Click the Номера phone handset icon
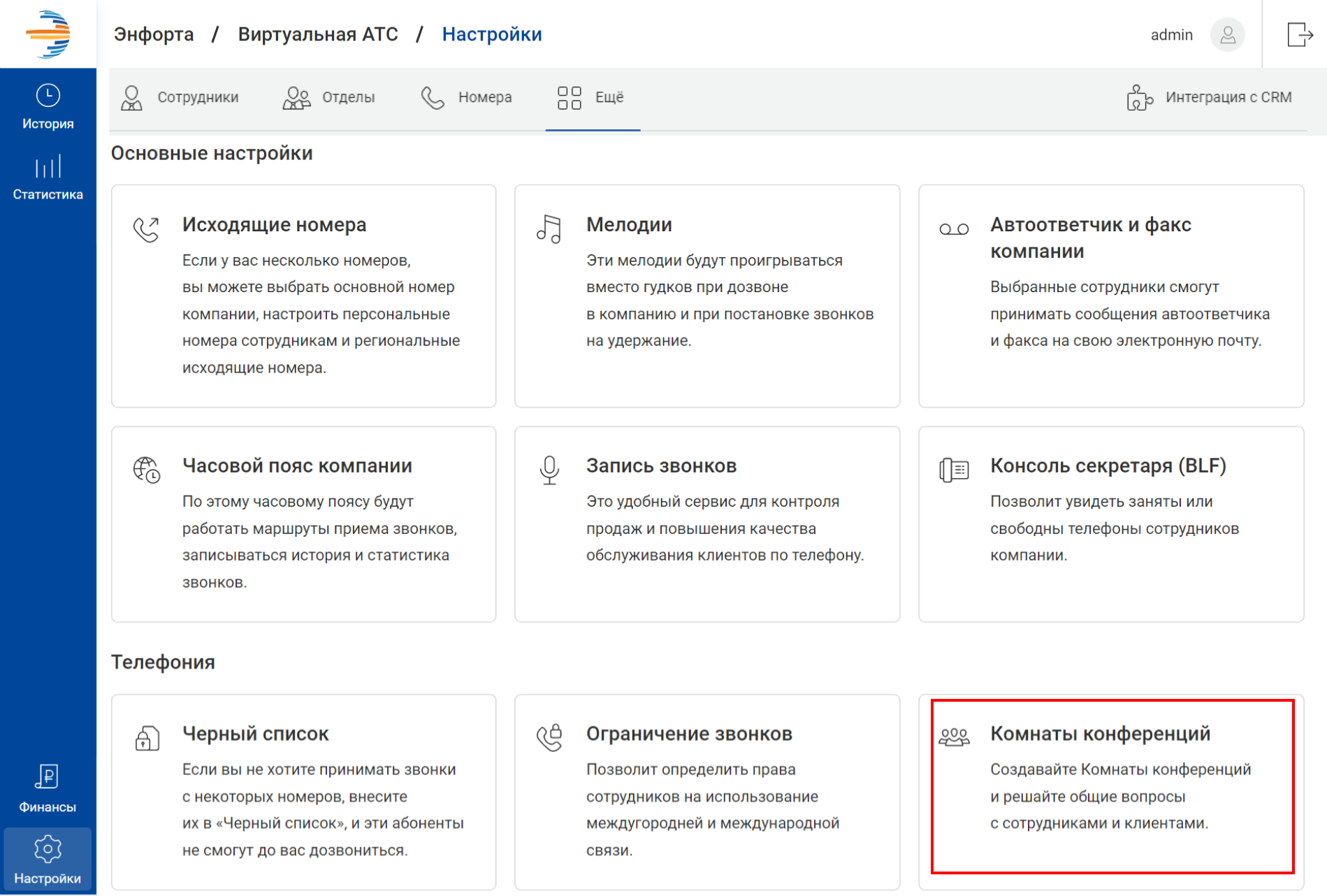Screen dimensions: 1327x896 click(433, 98)
